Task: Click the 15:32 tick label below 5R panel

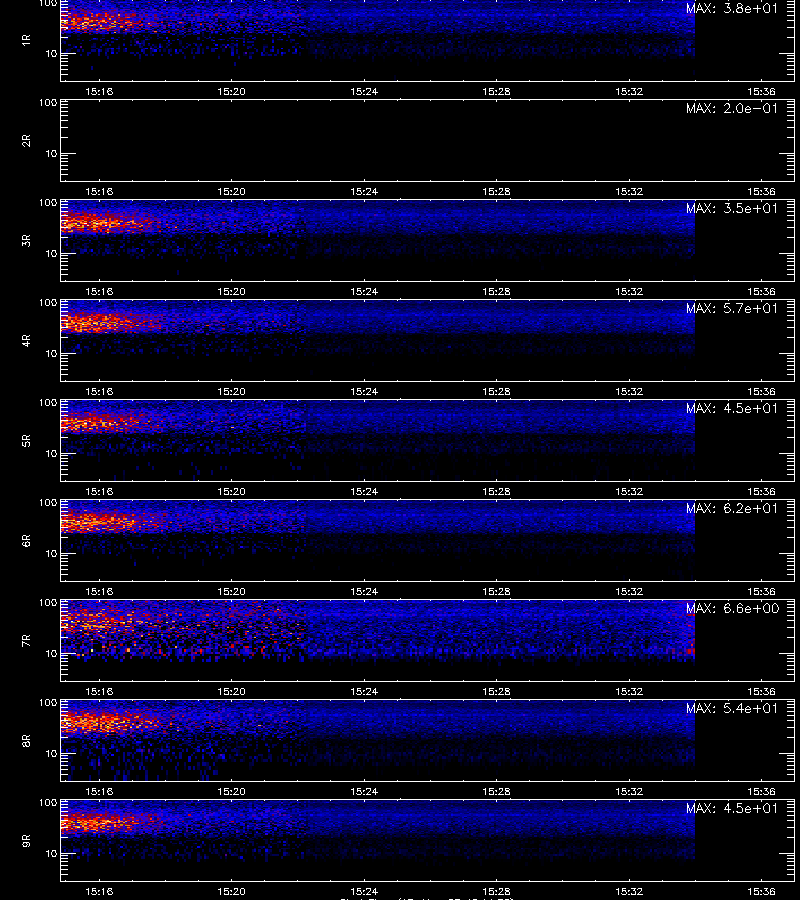Action: point(629,491)
